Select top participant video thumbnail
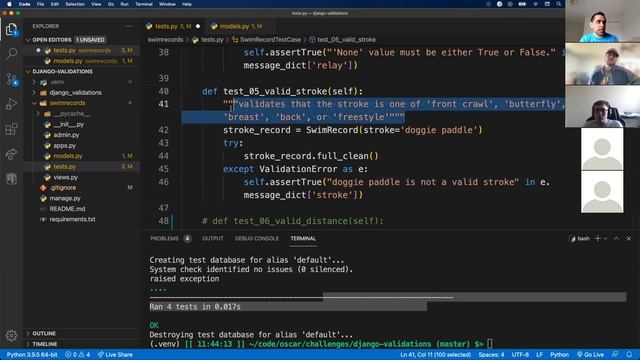 click(602, 21)
